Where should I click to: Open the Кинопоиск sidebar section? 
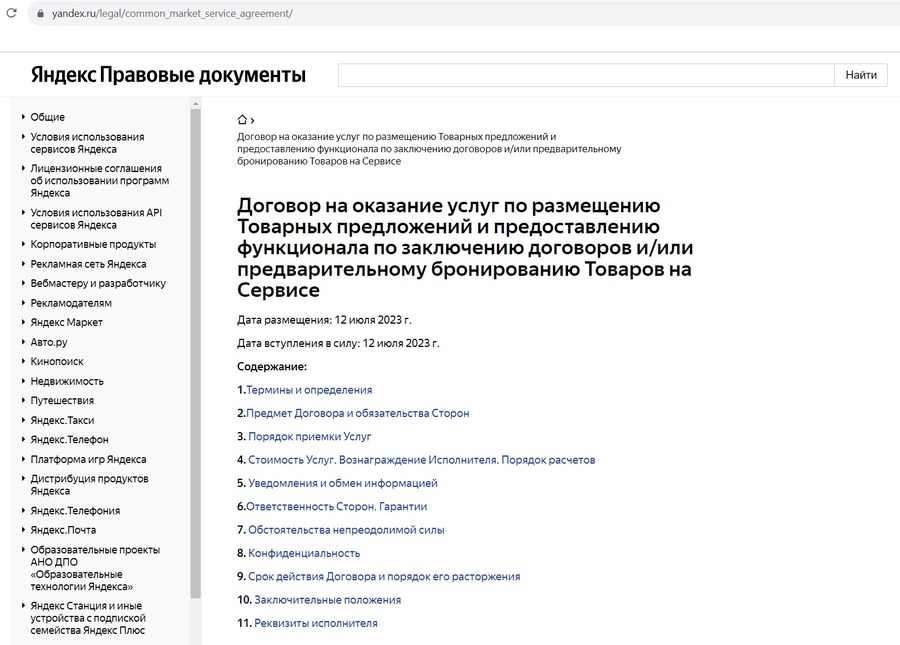(57, 362)
